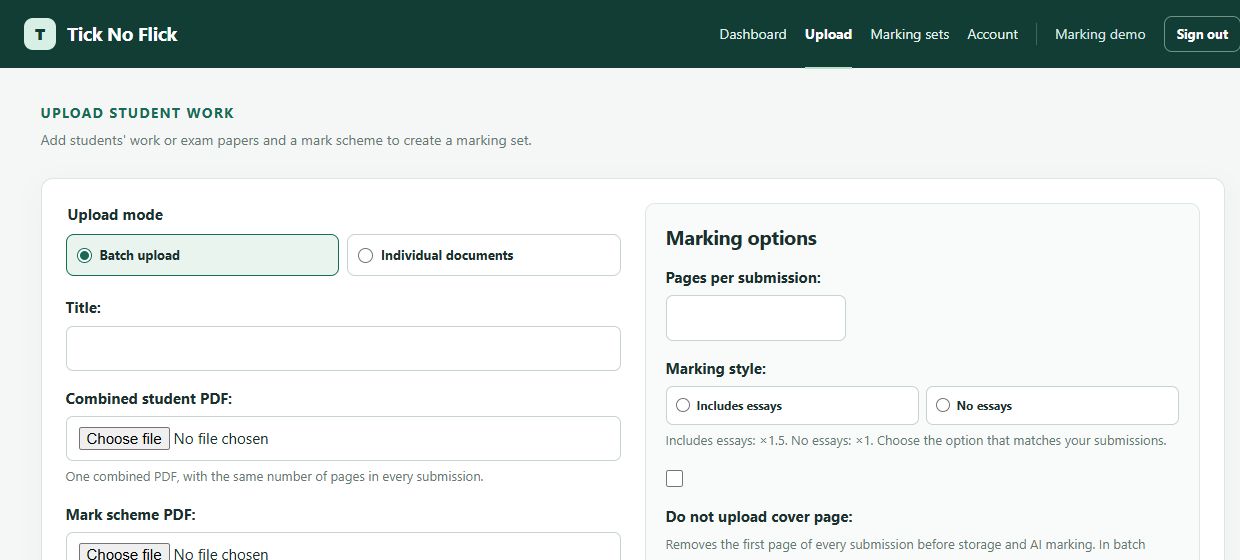Click 'No file chosen' beside Combined student PDF
Viewport: 1240px width, 560px height.
click(x=221, y=438)
